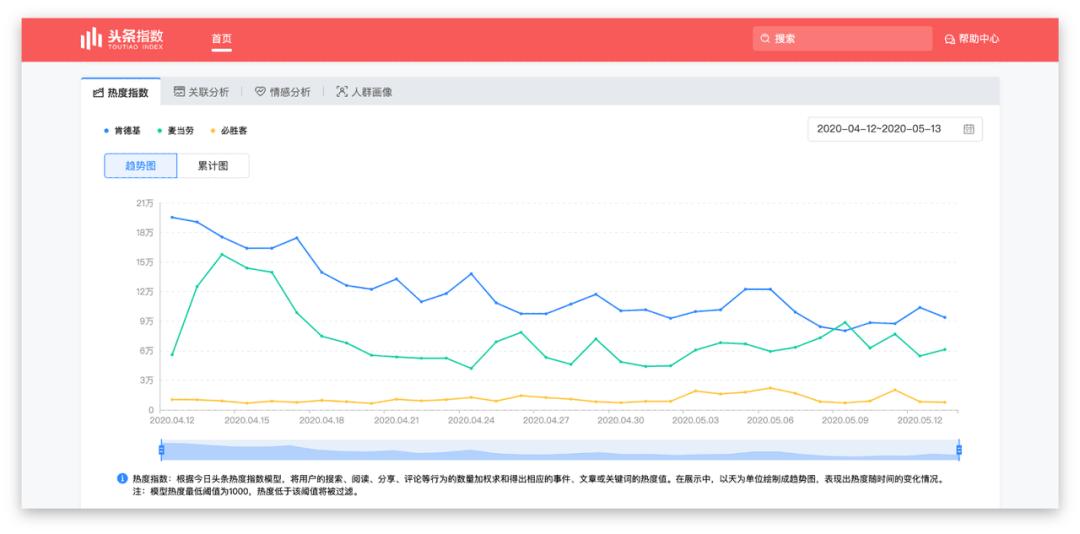
Task: Click the 2020.04.12 x-axis date label
Action: [172, 420]
